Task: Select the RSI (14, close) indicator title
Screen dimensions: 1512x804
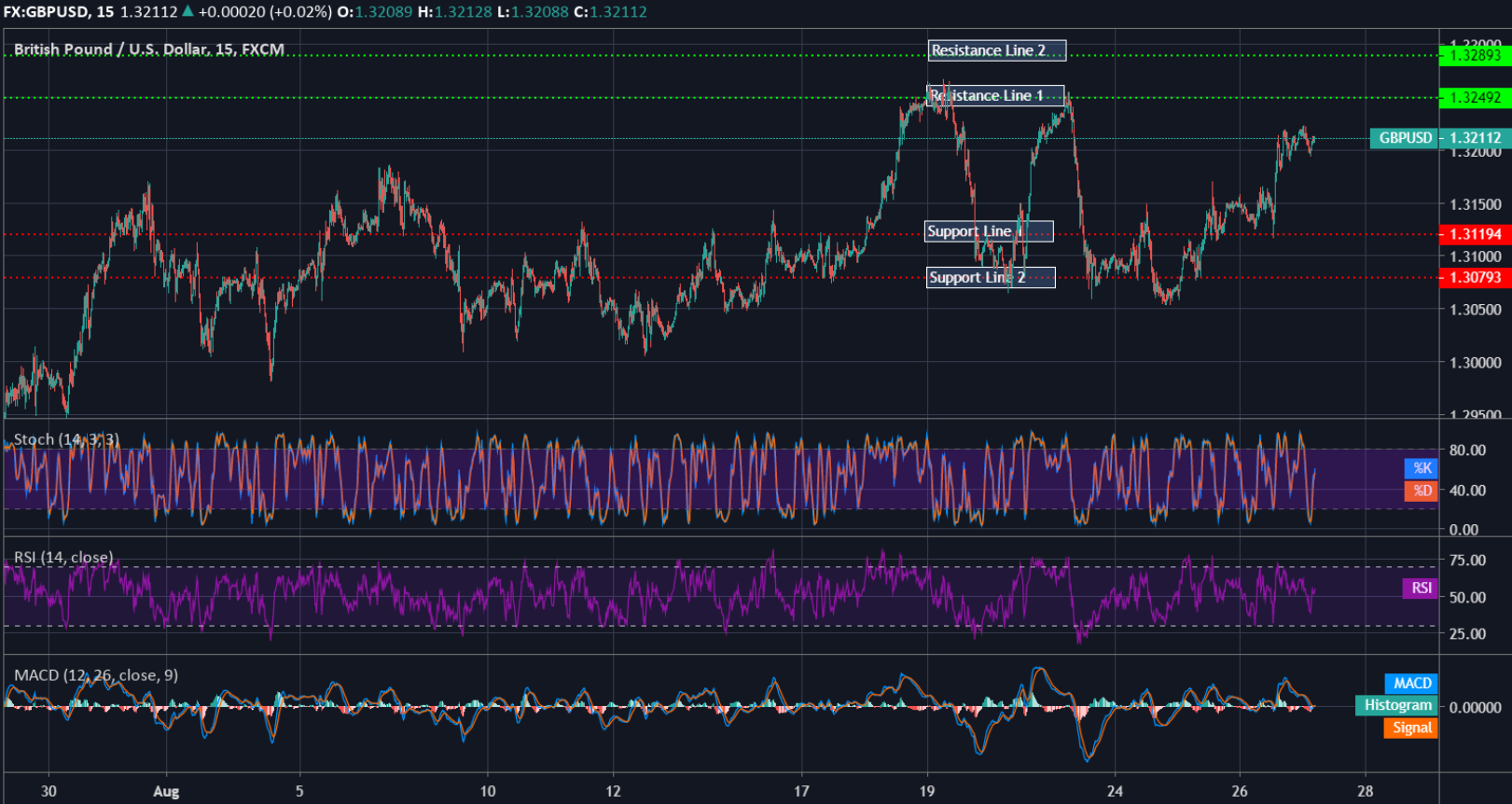Action: (63, 558)
